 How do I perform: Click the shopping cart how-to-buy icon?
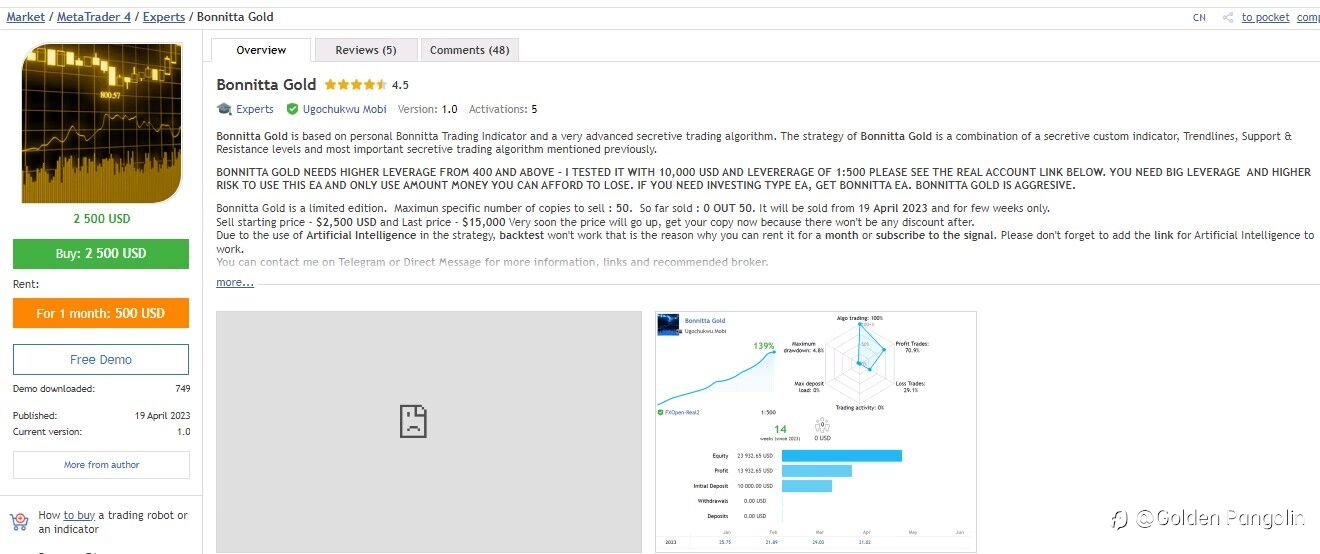click(19, 522)
